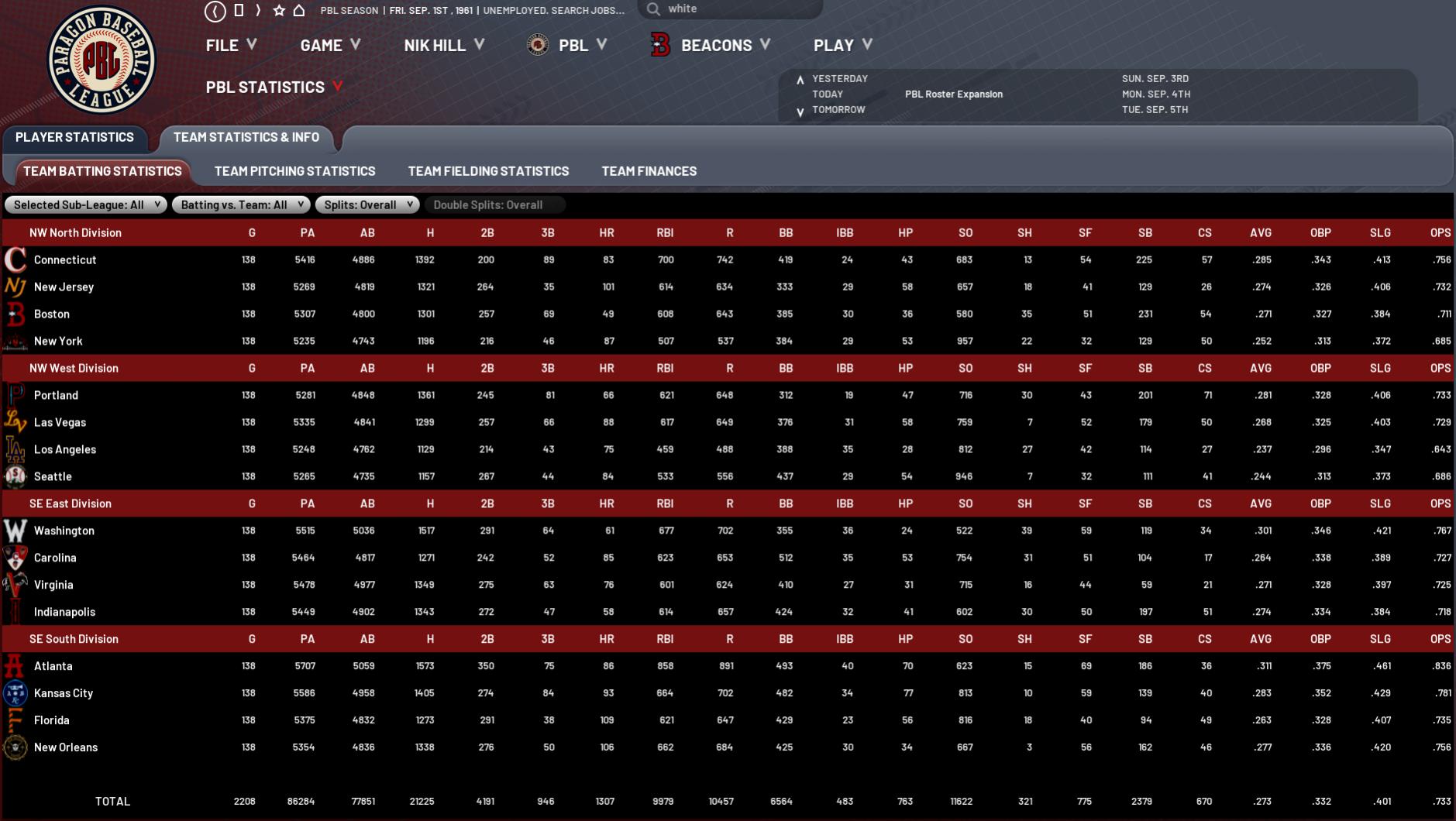Screen dimensions: 1456x821
Task: Click the star bookmark icon
Action: pyautogui.click(x=279, y=11)
